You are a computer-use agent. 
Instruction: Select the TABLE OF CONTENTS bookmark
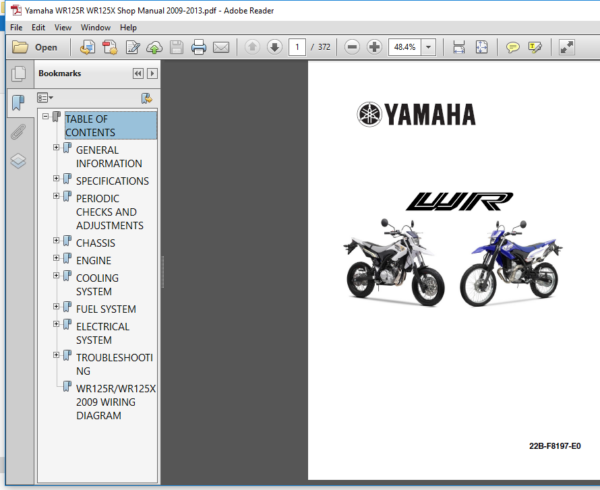point(111,125)
